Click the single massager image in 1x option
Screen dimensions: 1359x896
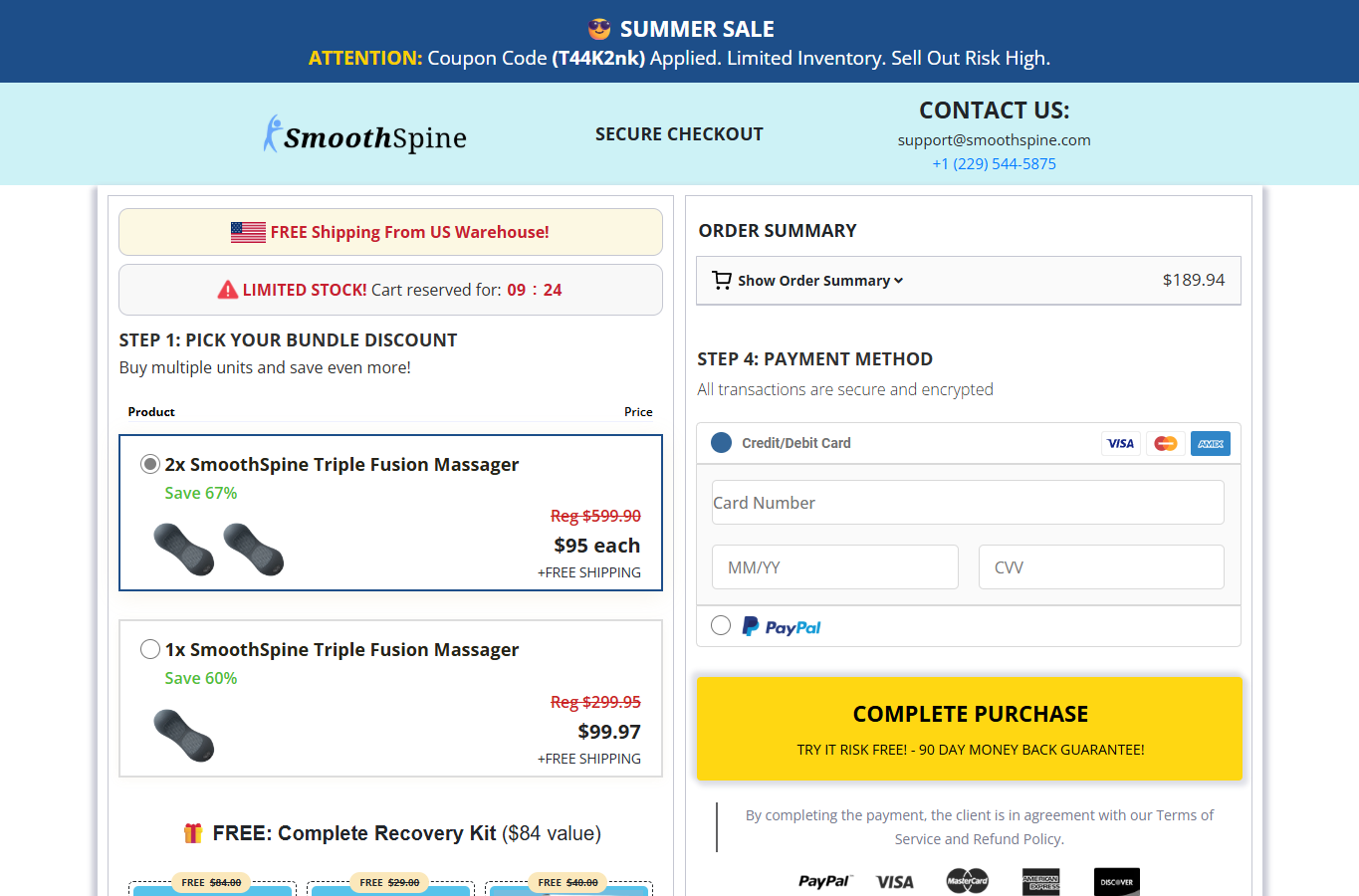184,736
